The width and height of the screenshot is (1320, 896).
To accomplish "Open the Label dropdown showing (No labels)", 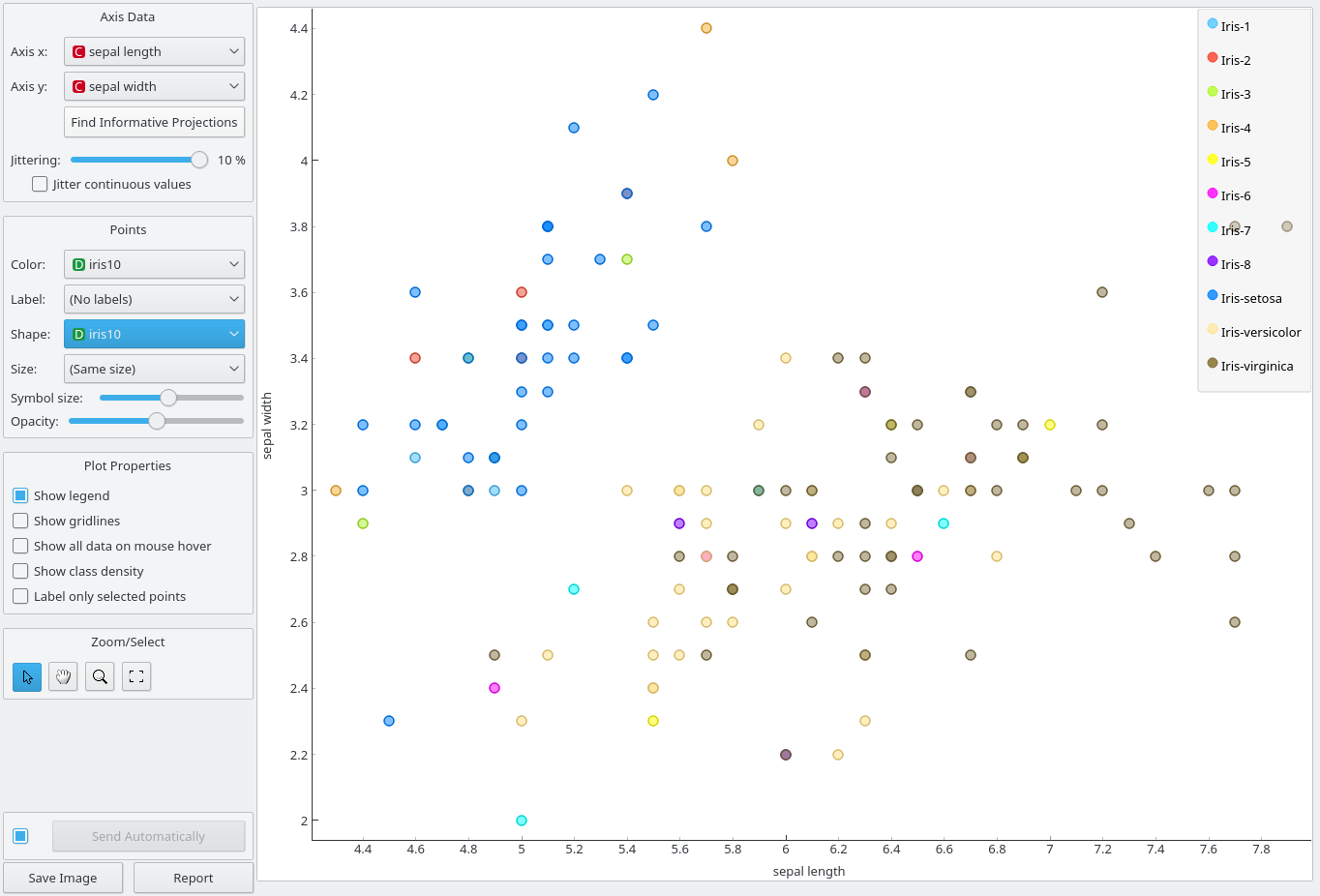I will pyautogui.click(x=154, y=298).
